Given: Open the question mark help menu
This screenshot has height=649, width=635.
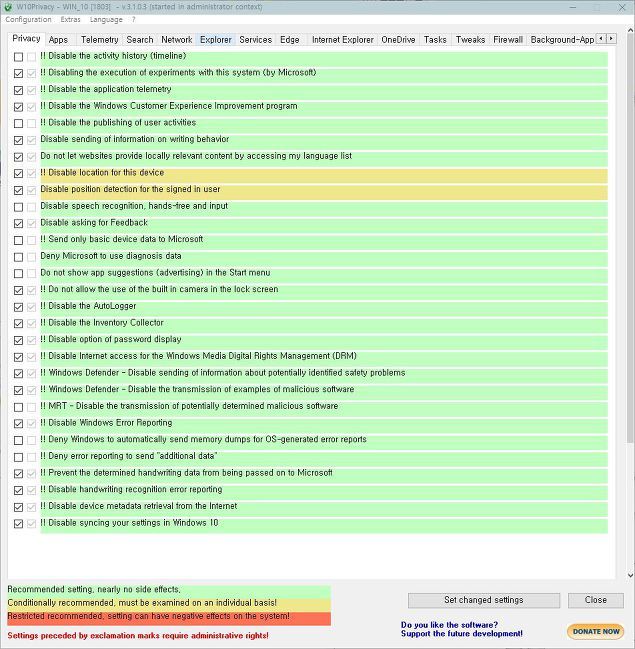Looking at the screenshot, I should pos(134,19).
